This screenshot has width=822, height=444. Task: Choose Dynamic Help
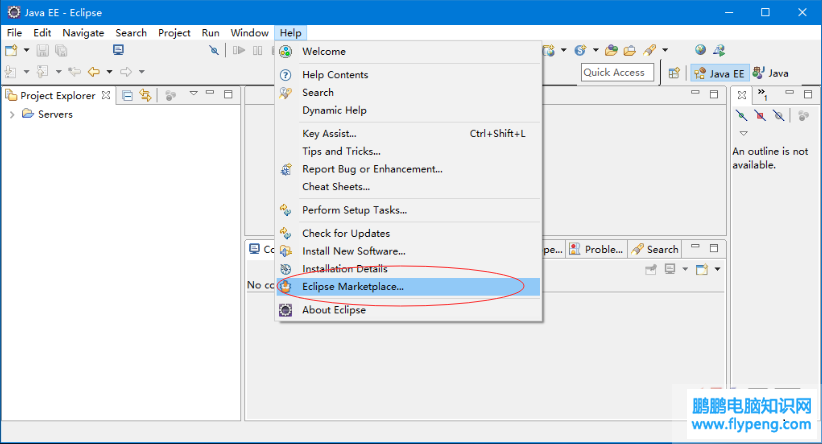pyautogui.click(x=408, y=110)
